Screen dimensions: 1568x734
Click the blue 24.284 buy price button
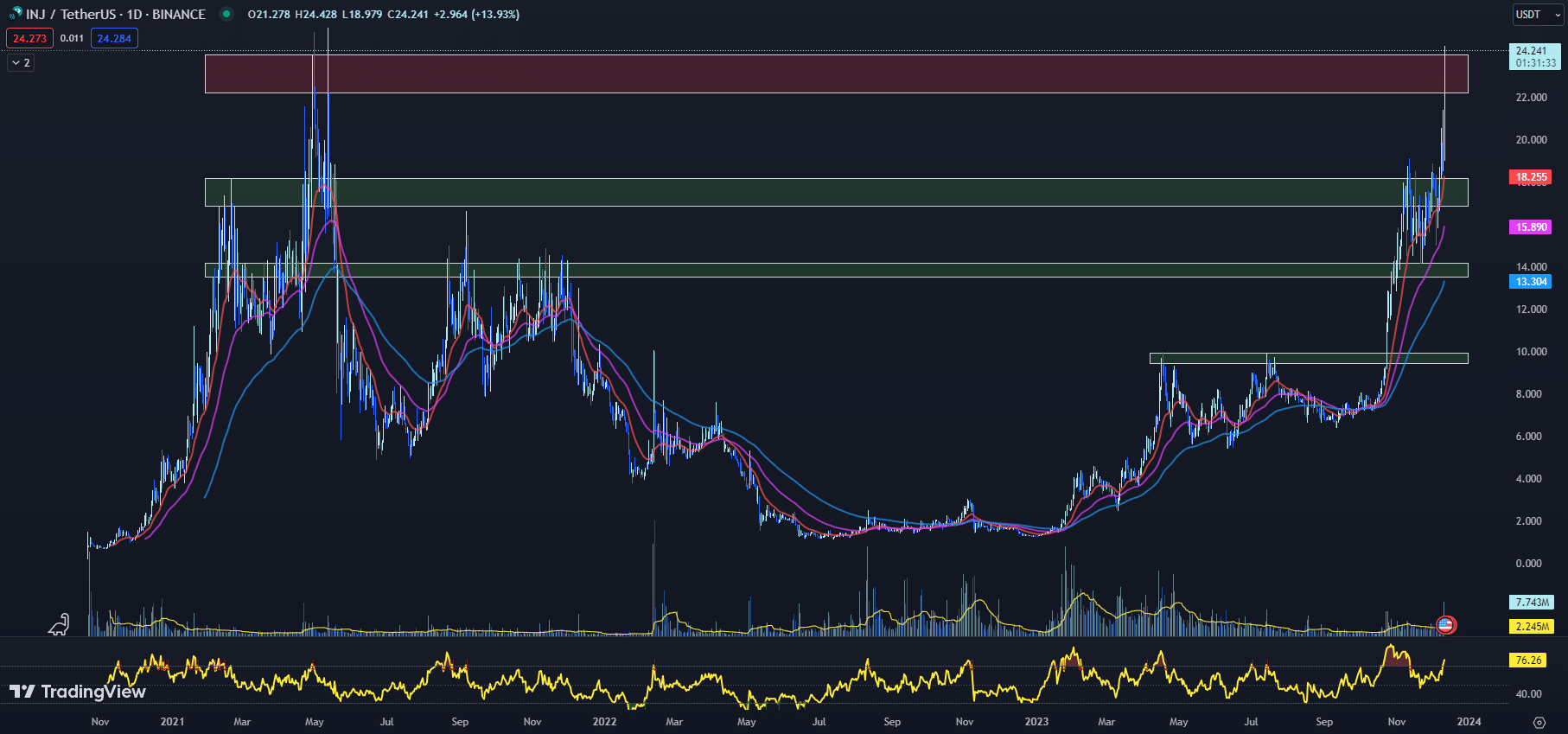114,38
